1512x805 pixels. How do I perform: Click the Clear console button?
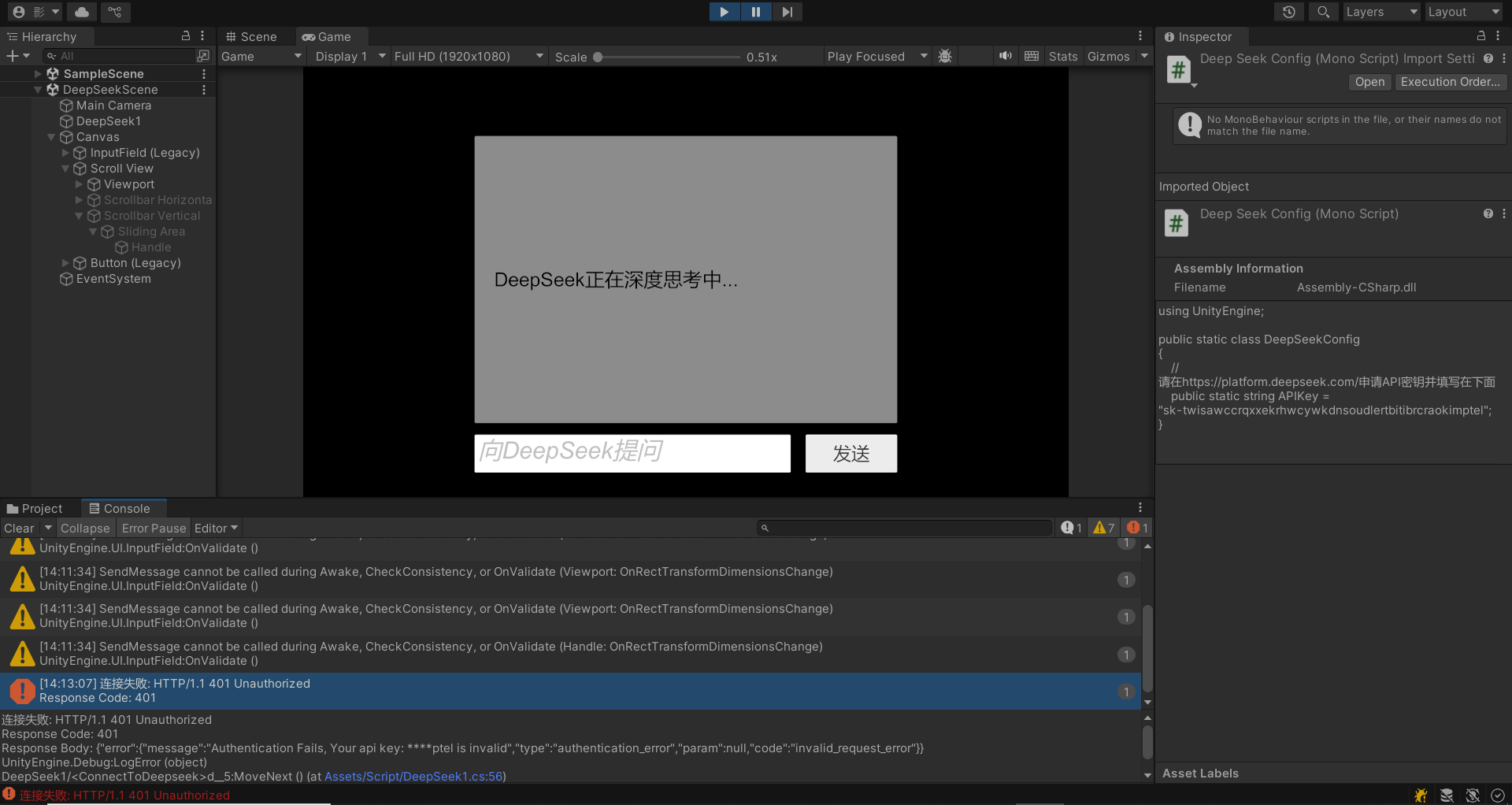tap(19, 528)
